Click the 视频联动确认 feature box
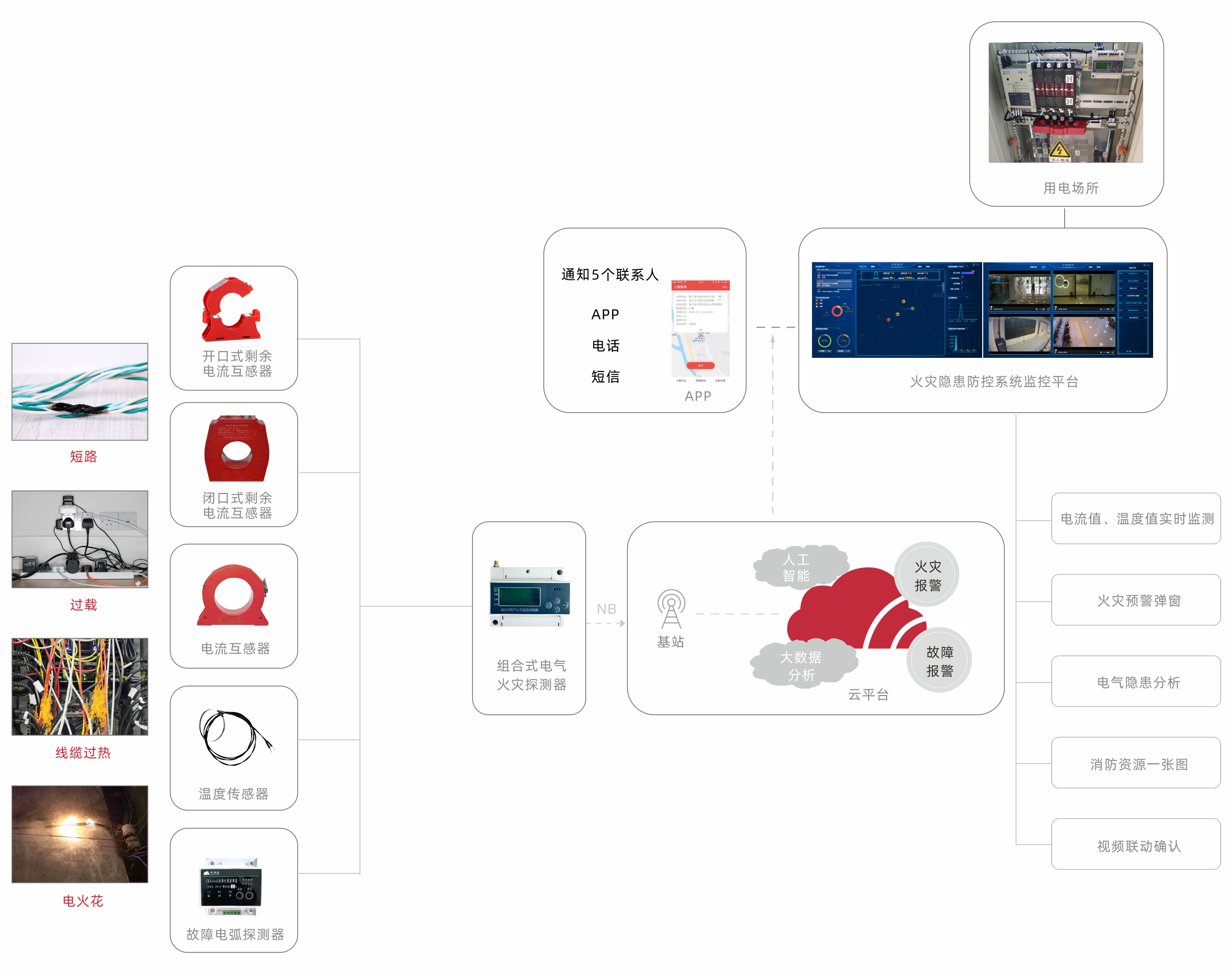This screenshot has height=977, width=1232. pos(1135,845)
